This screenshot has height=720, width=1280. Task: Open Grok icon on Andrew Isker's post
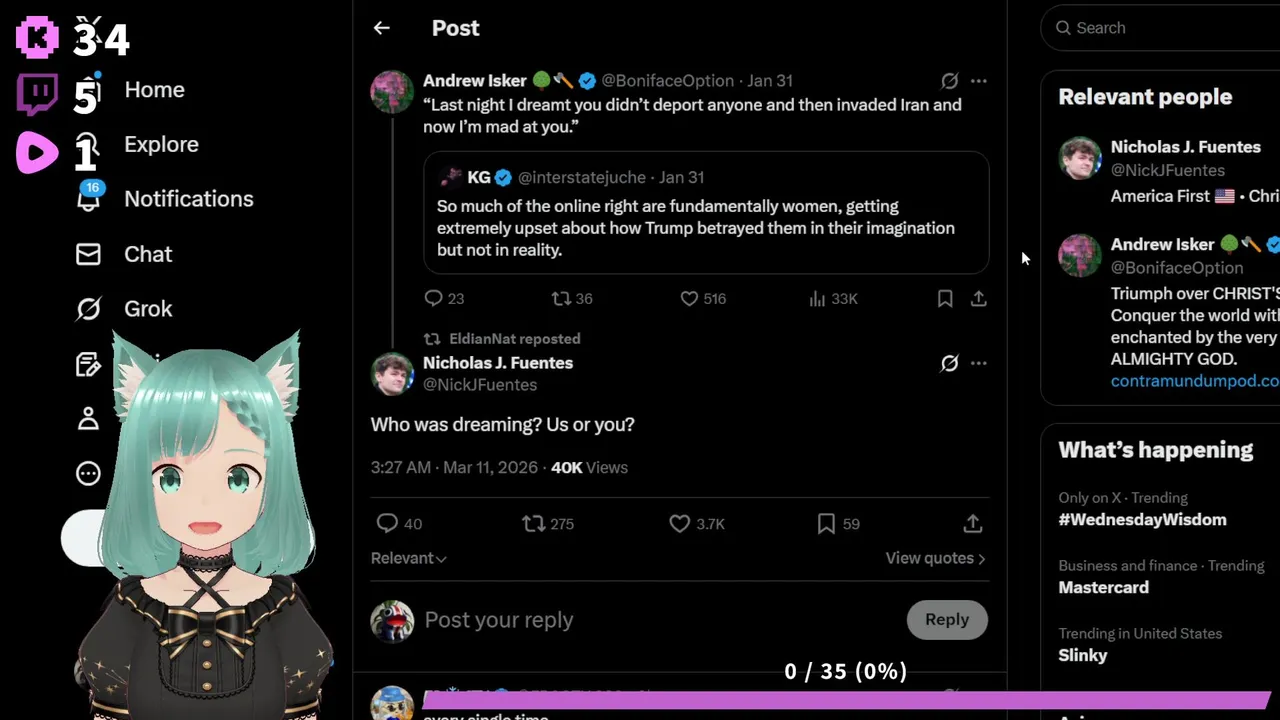coord(949,81)
